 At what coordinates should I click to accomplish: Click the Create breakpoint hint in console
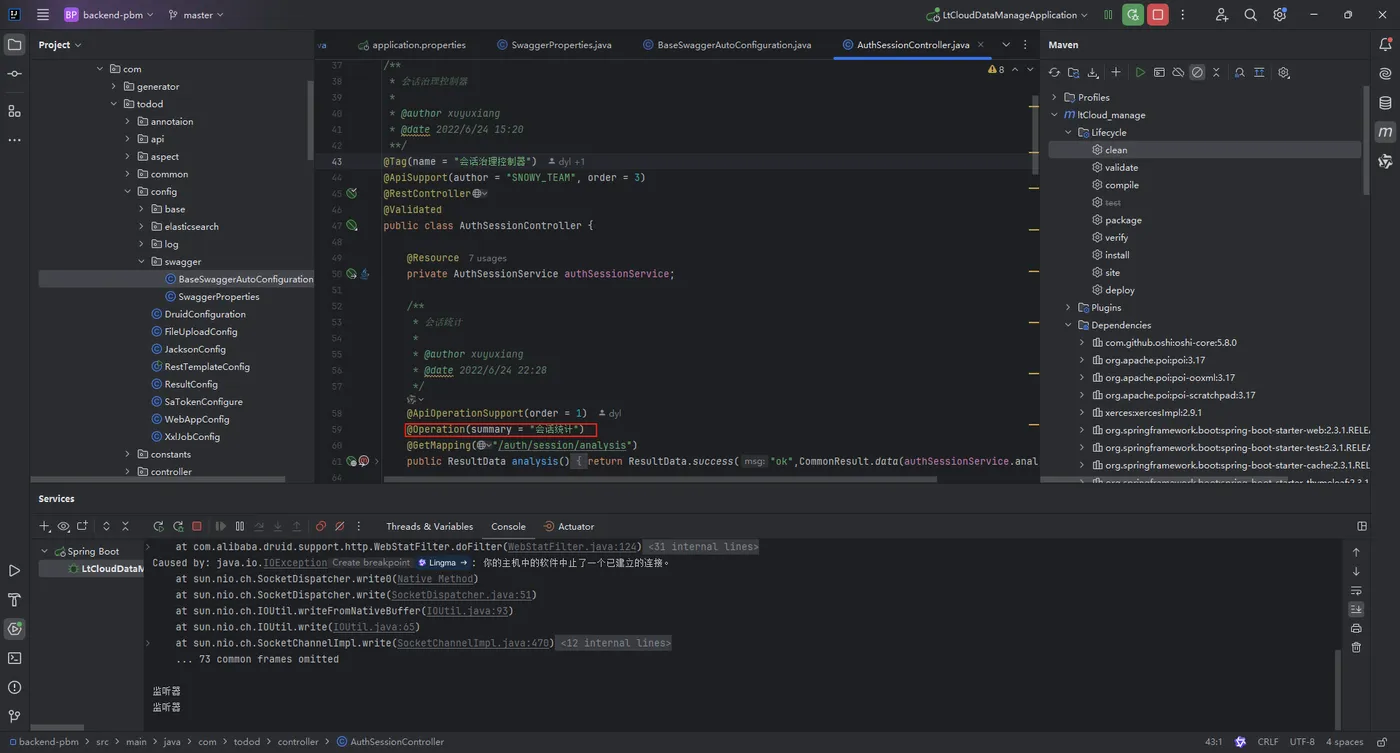(371, 563)
